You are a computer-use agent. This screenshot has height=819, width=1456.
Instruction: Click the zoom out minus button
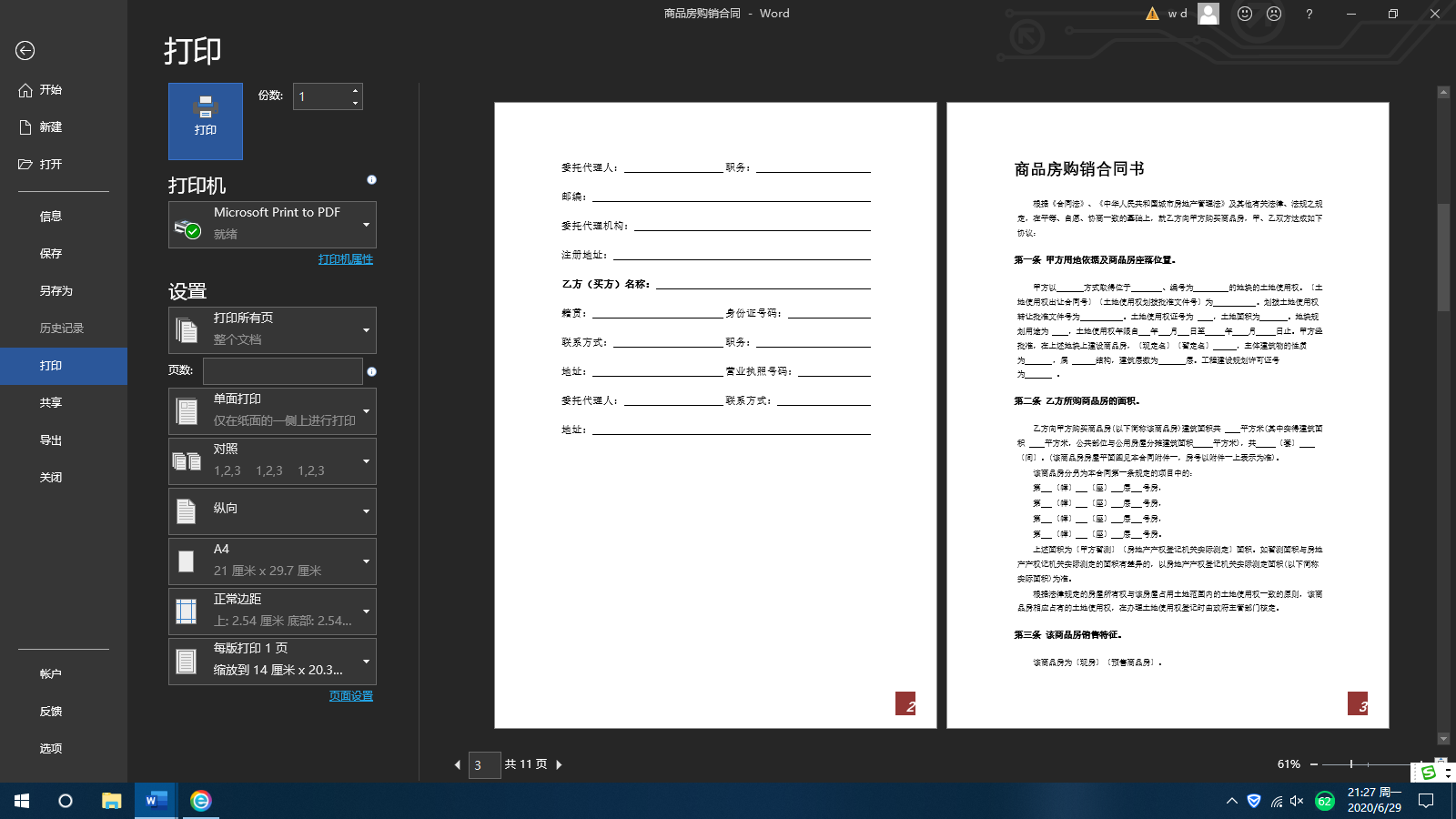pos(1314,764)
